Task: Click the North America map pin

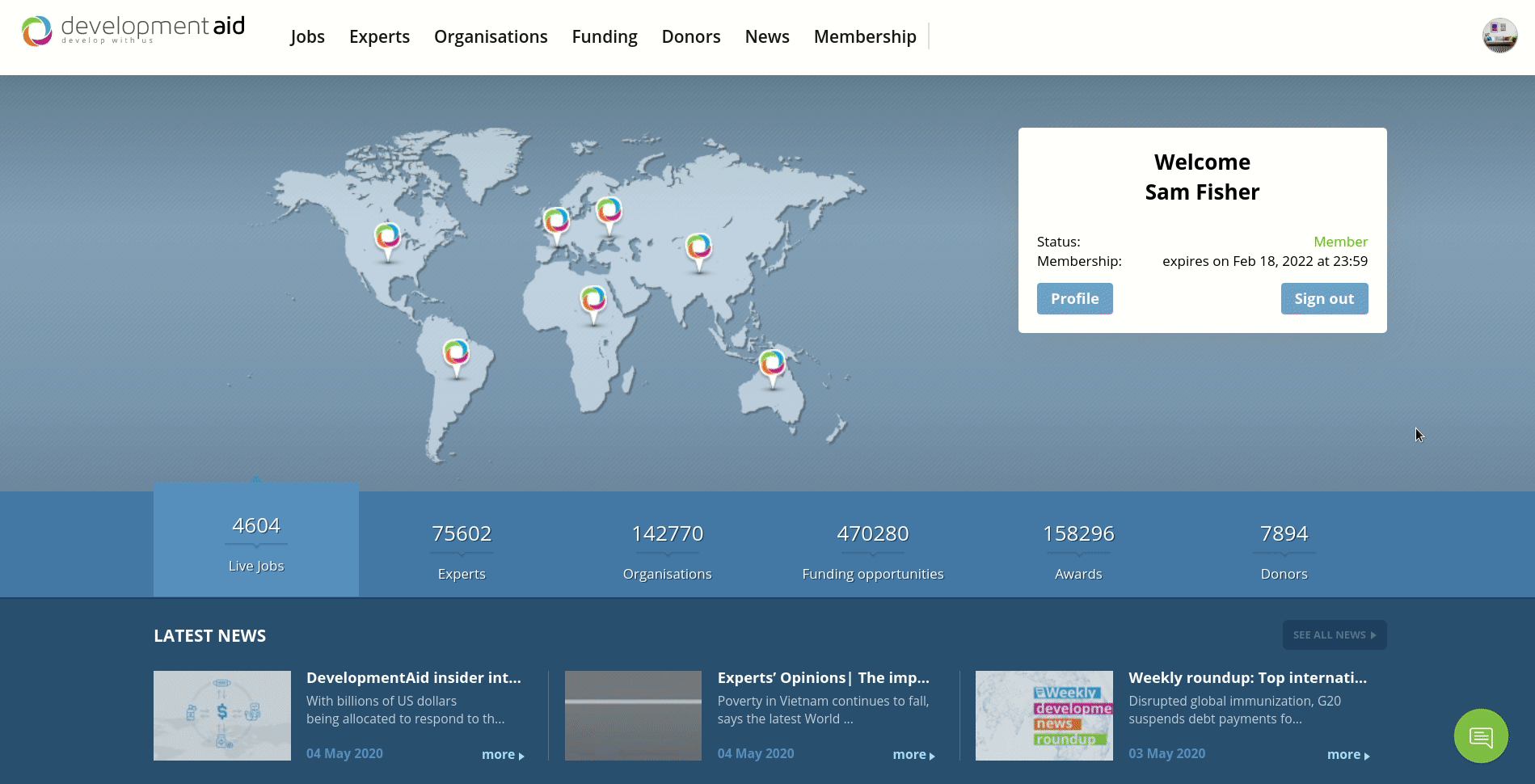Action: pos(388,237)
